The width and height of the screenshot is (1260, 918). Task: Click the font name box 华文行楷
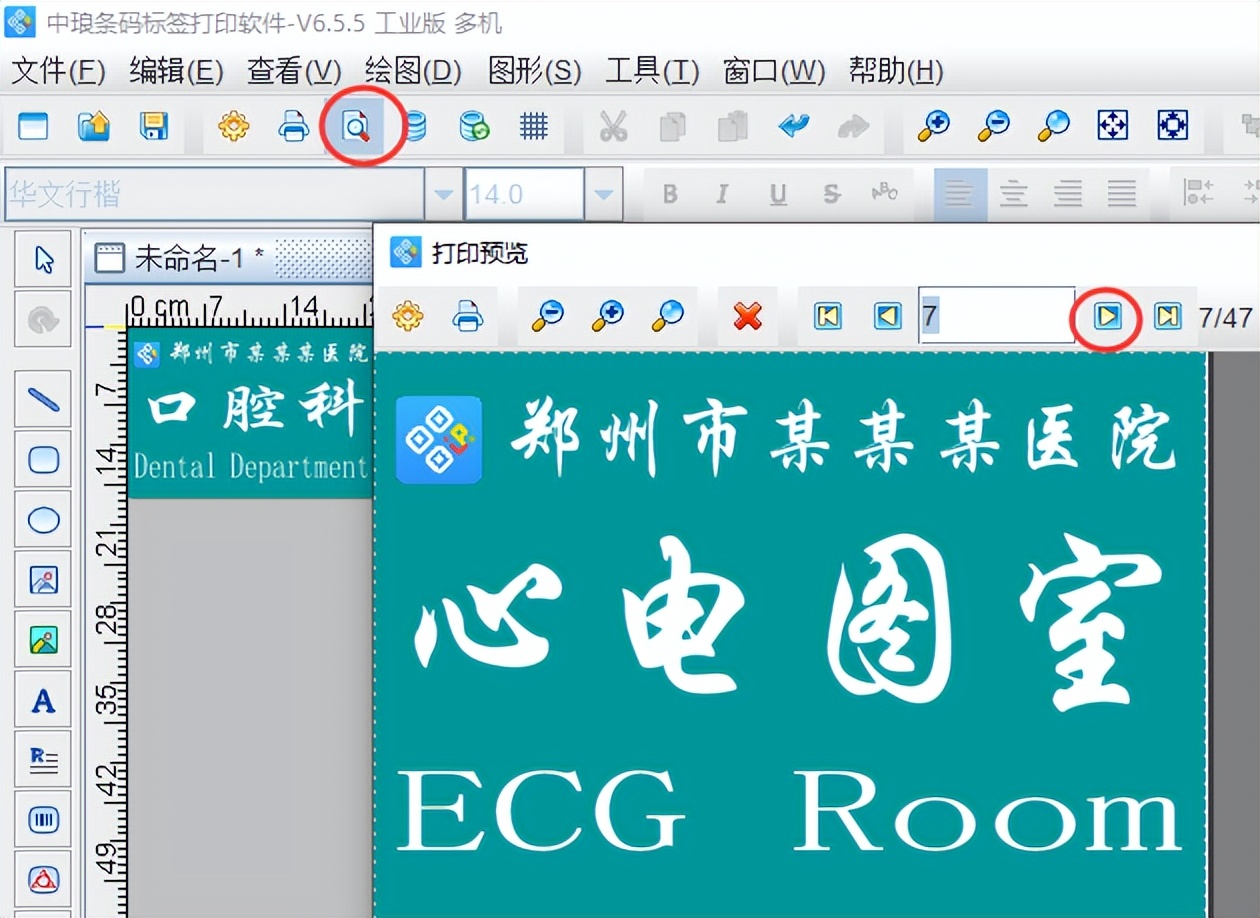pyautogui.click(x=215, y=194)
